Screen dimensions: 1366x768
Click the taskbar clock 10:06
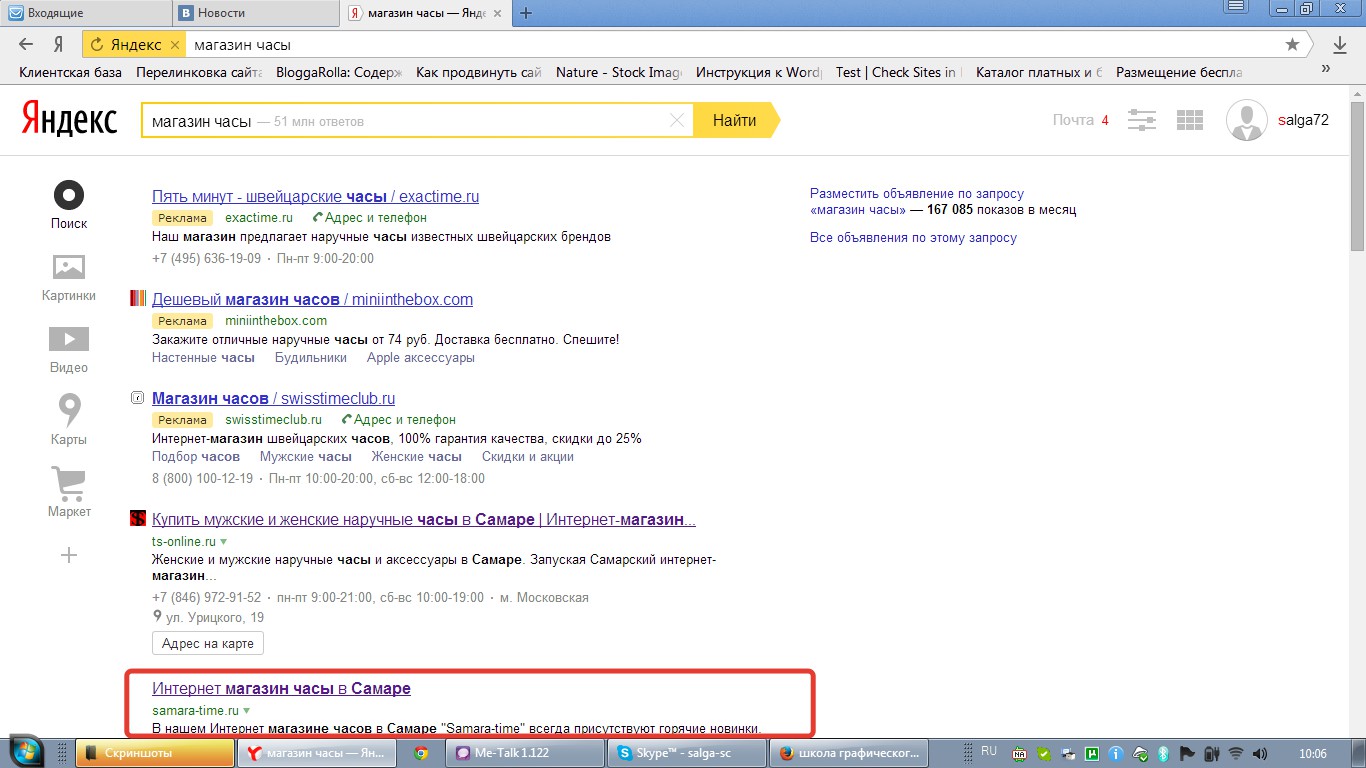click(1312, 753)
